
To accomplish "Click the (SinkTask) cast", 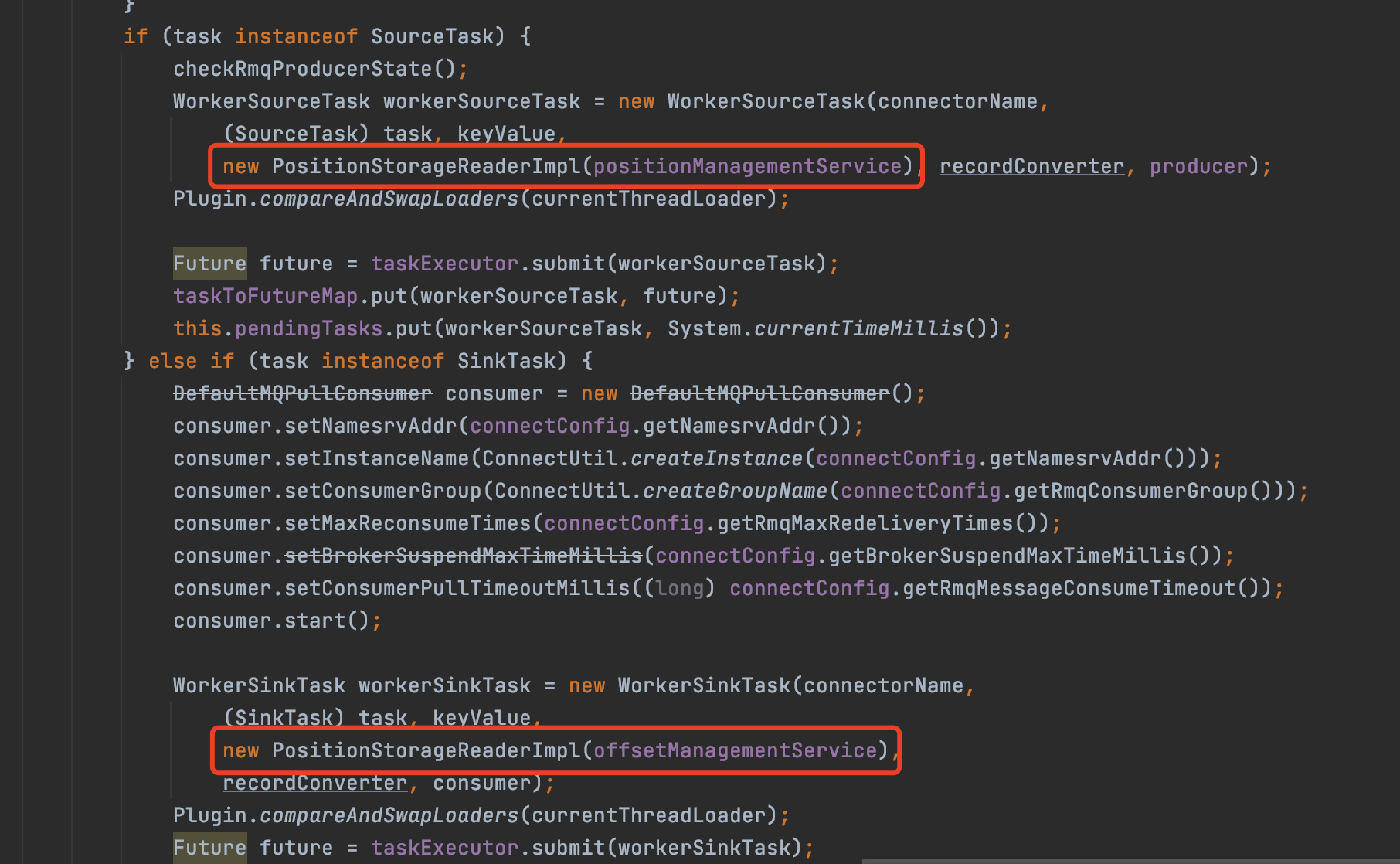I will click(284, 718).
